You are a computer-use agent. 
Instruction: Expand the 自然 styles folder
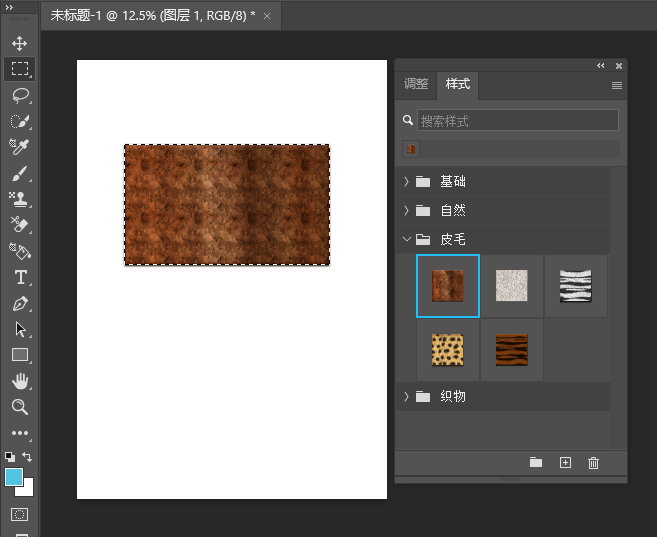(406, 211)
